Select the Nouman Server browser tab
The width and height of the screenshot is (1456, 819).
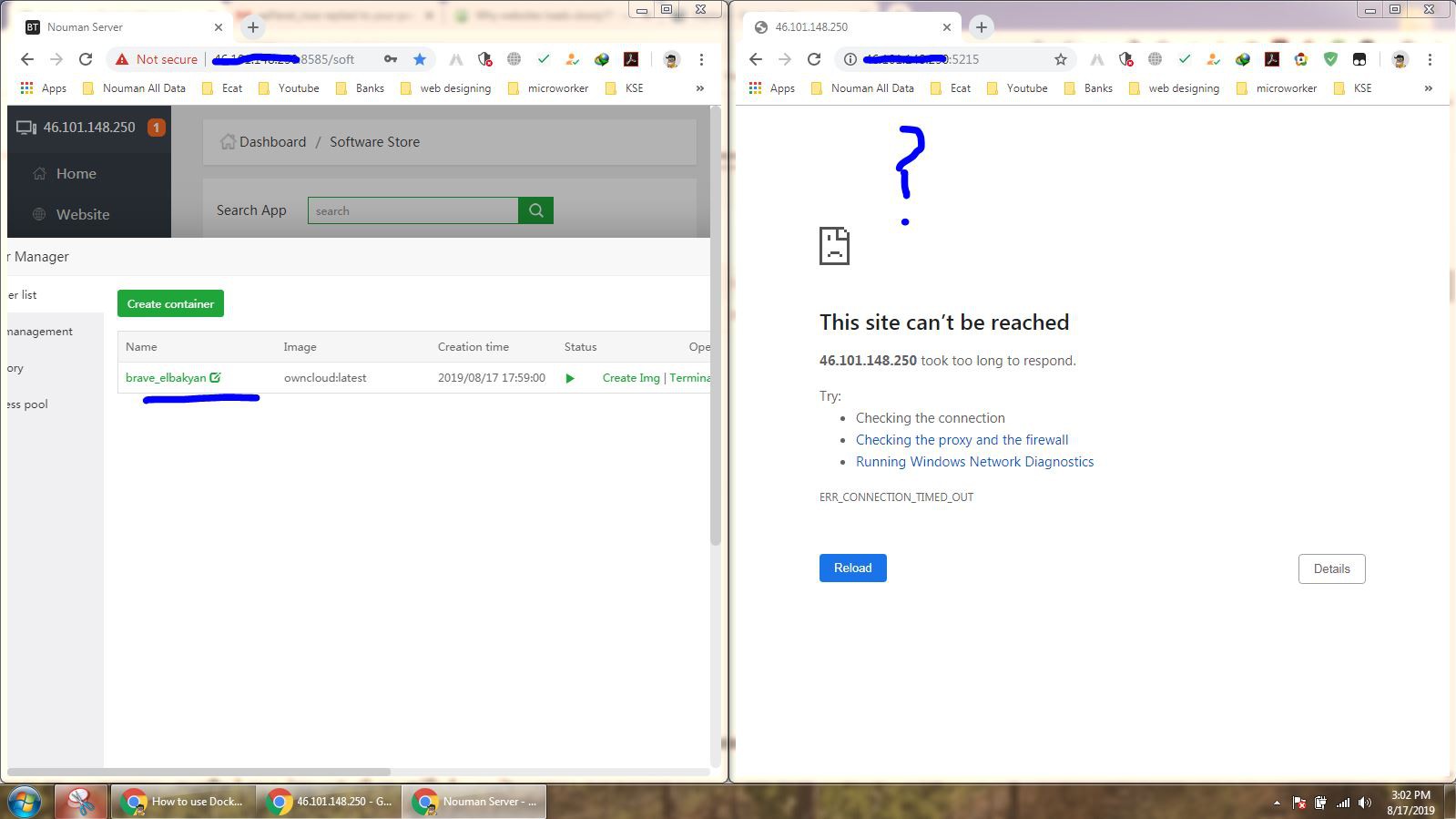[x=123, y=27]
